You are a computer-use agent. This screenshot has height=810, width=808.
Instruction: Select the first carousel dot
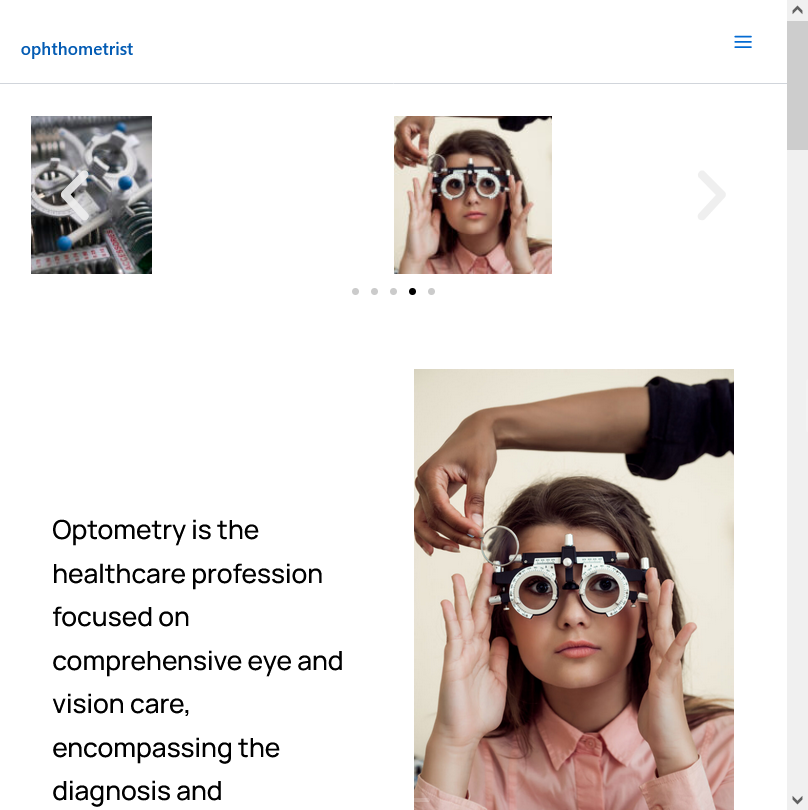pyautogui.click(x=355, y=291)
